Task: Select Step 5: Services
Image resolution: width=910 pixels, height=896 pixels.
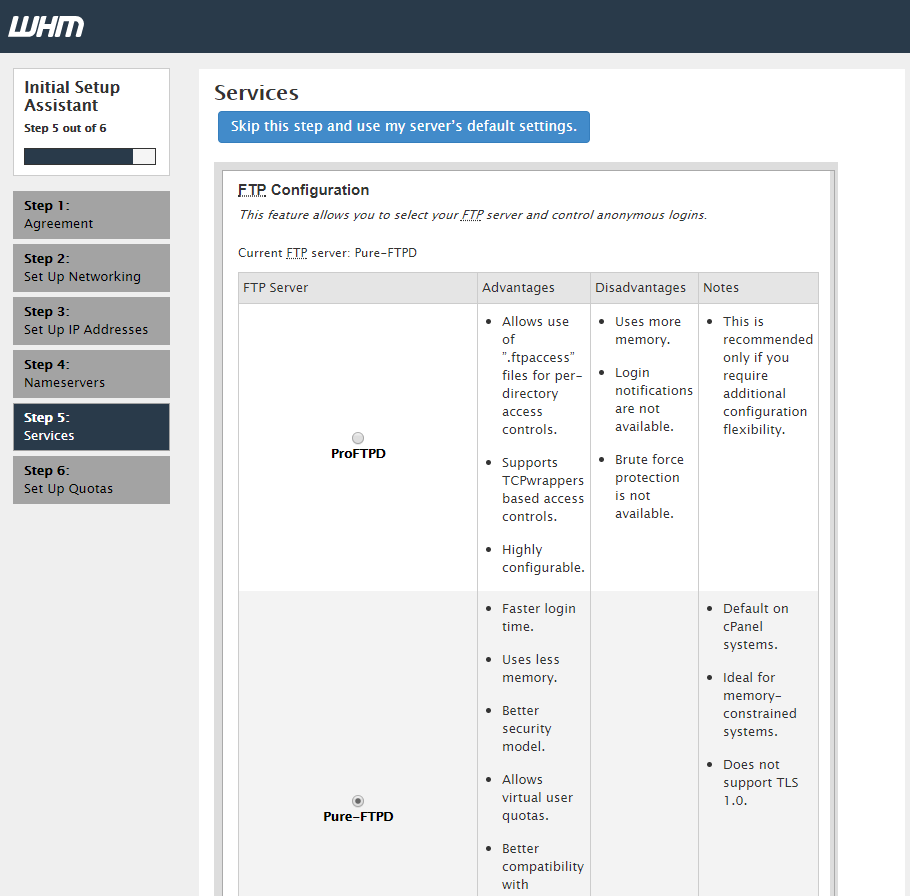Action: click(92, 427)
